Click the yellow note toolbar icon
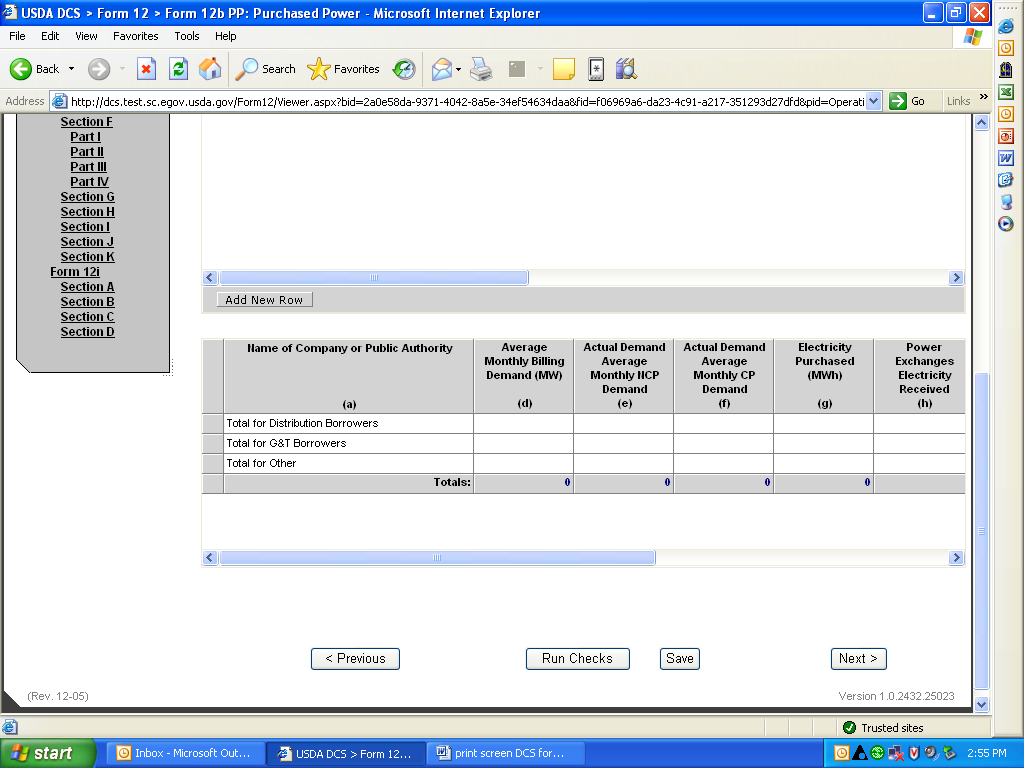Screen dimensions: 1024x768 pos(564,69)
